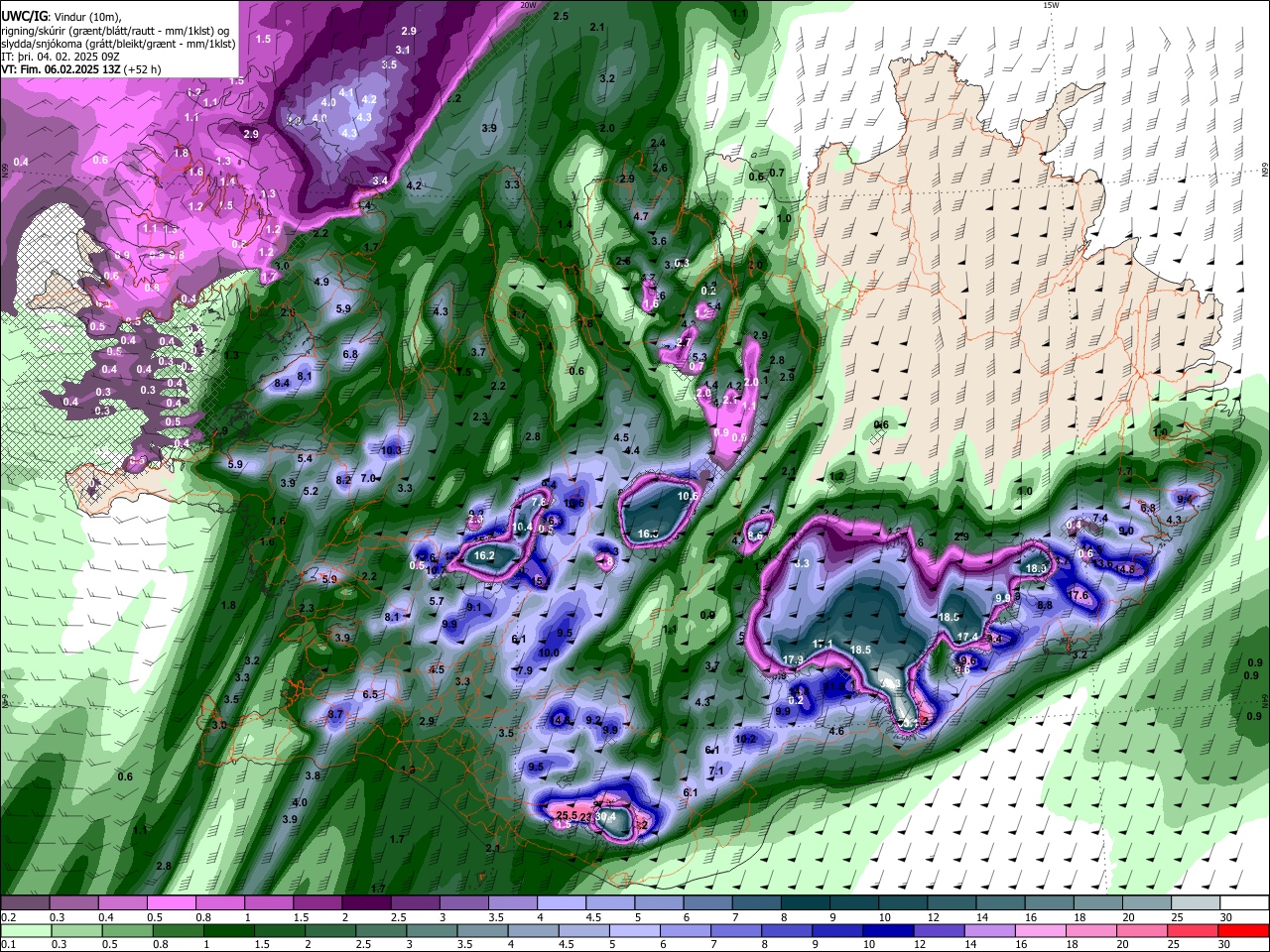Click the '15W' longitude label
The width and height of the screenshot is (1270, 952).
1051,5
